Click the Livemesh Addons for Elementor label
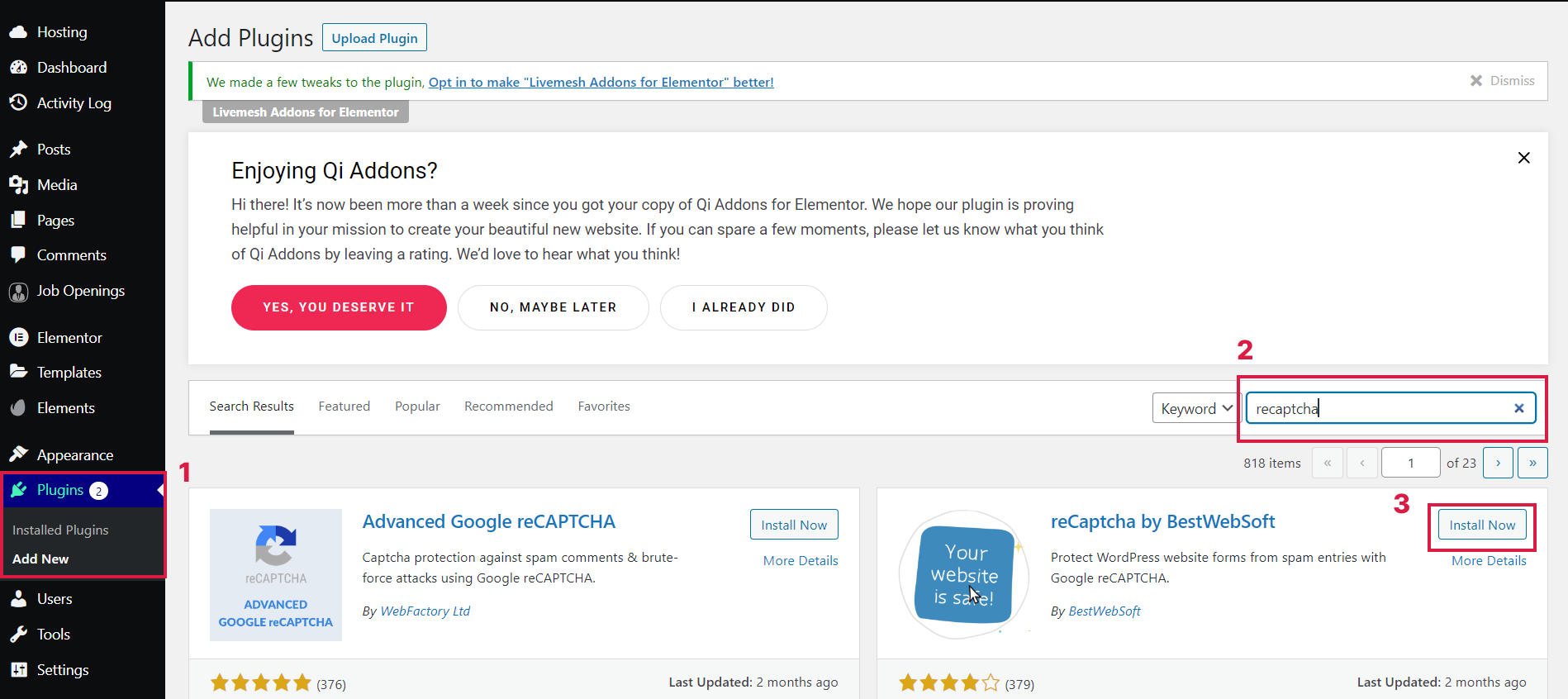The image size is (1568, 699). [x=306, y=112]
